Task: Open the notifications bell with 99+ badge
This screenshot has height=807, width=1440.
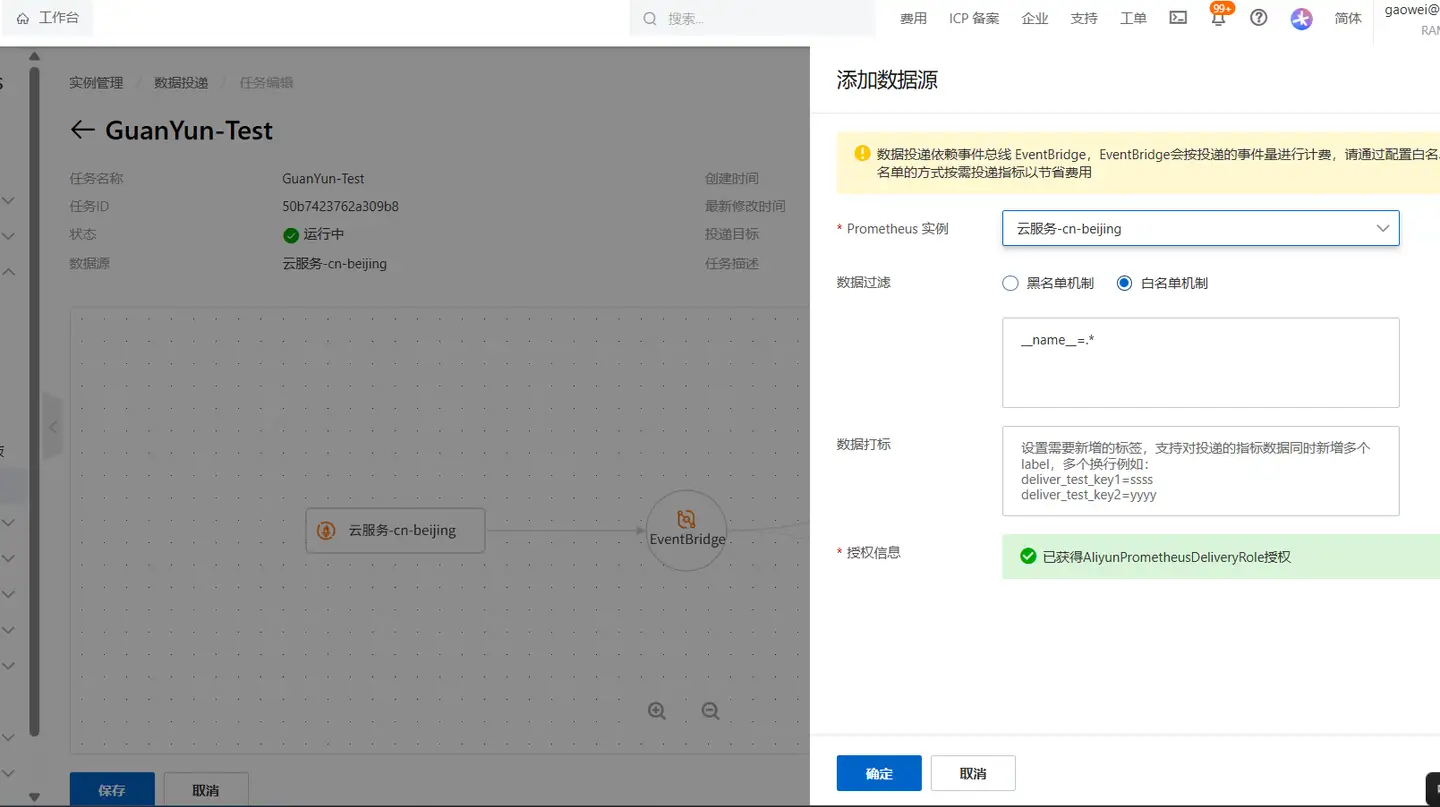Action: 1218,17
